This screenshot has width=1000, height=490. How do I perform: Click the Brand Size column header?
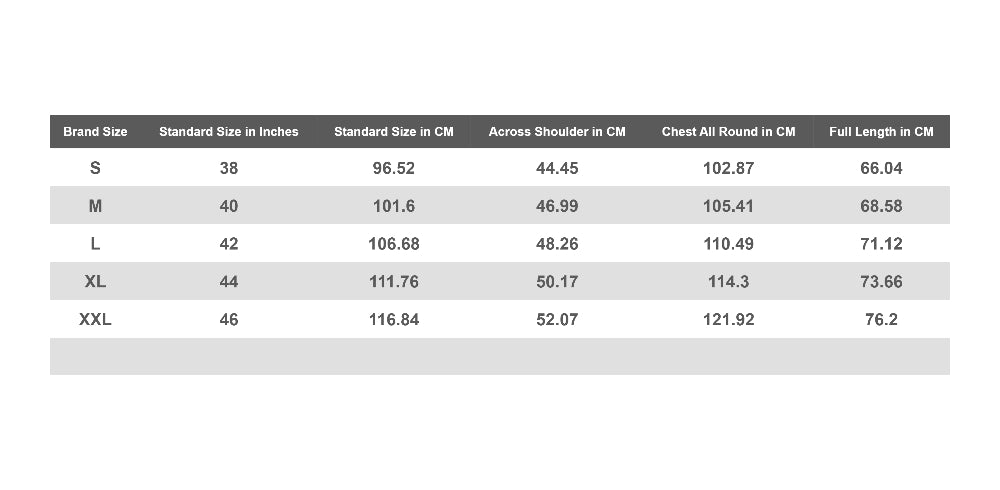(x=95, y=131)
